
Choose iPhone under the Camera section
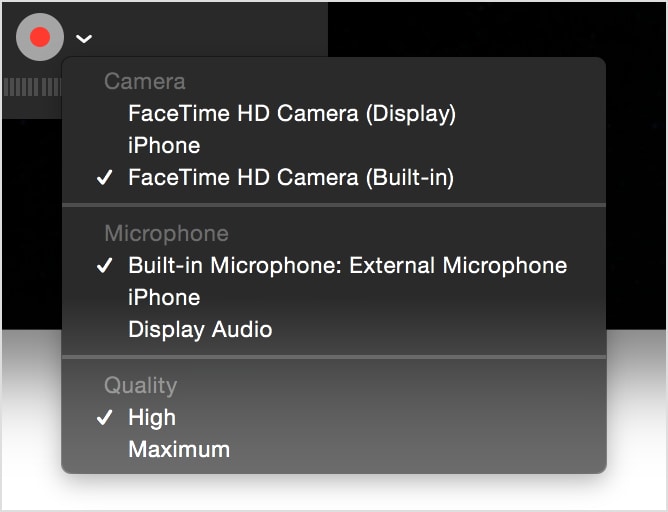(x=164, y=146)
